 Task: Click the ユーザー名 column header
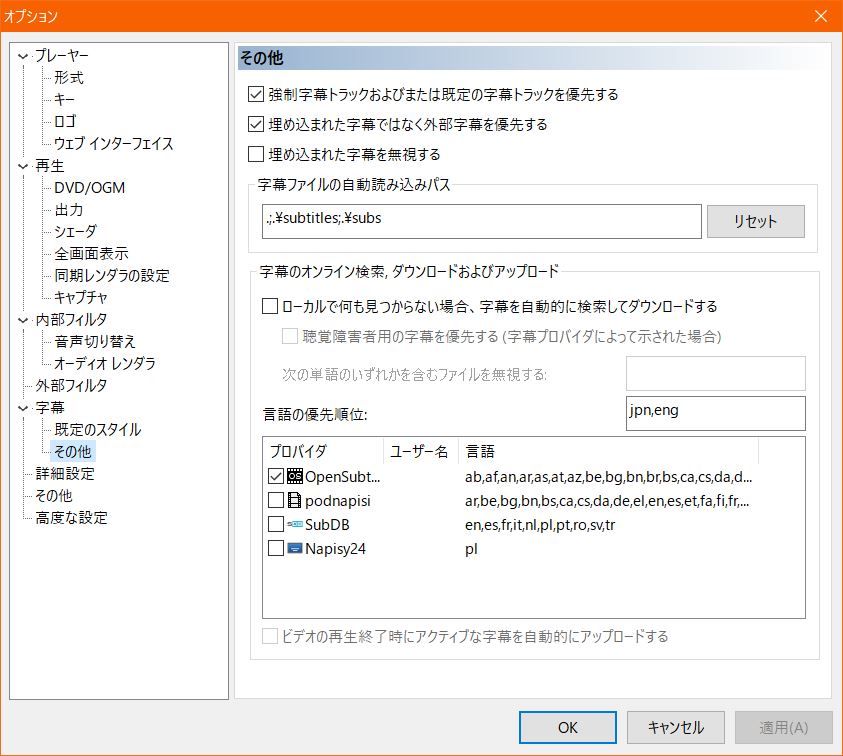click(x=420, y=451)
